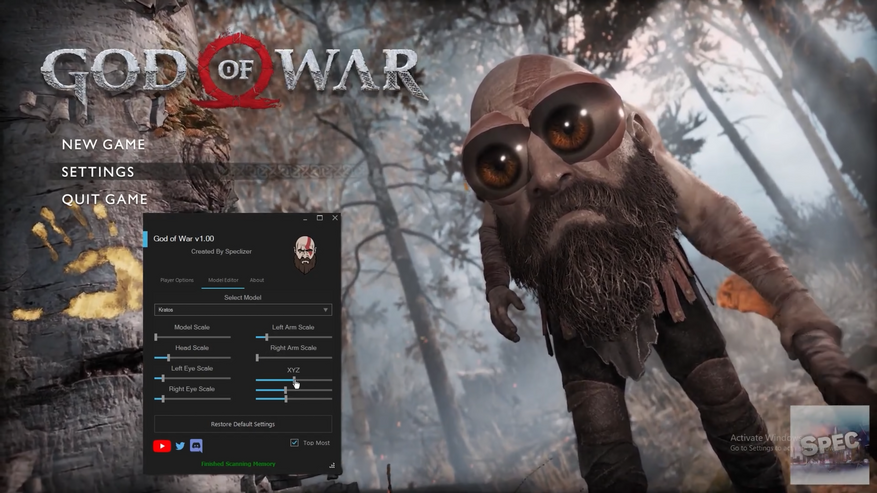The image size is (877, 493).
Task: Click the SPEC channel thumbnail
Action: point(829,445)
